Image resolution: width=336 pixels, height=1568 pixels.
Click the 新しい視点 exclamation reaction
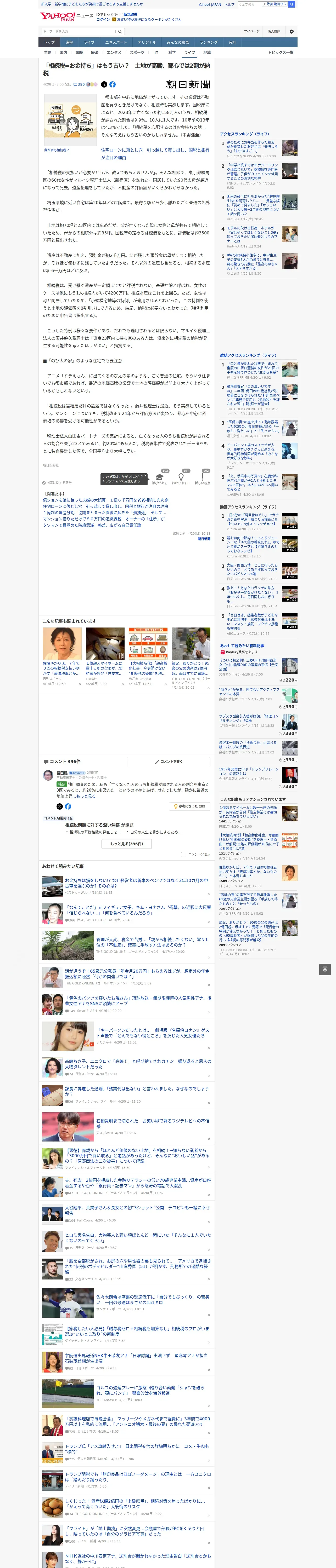[x=203, y=477]
